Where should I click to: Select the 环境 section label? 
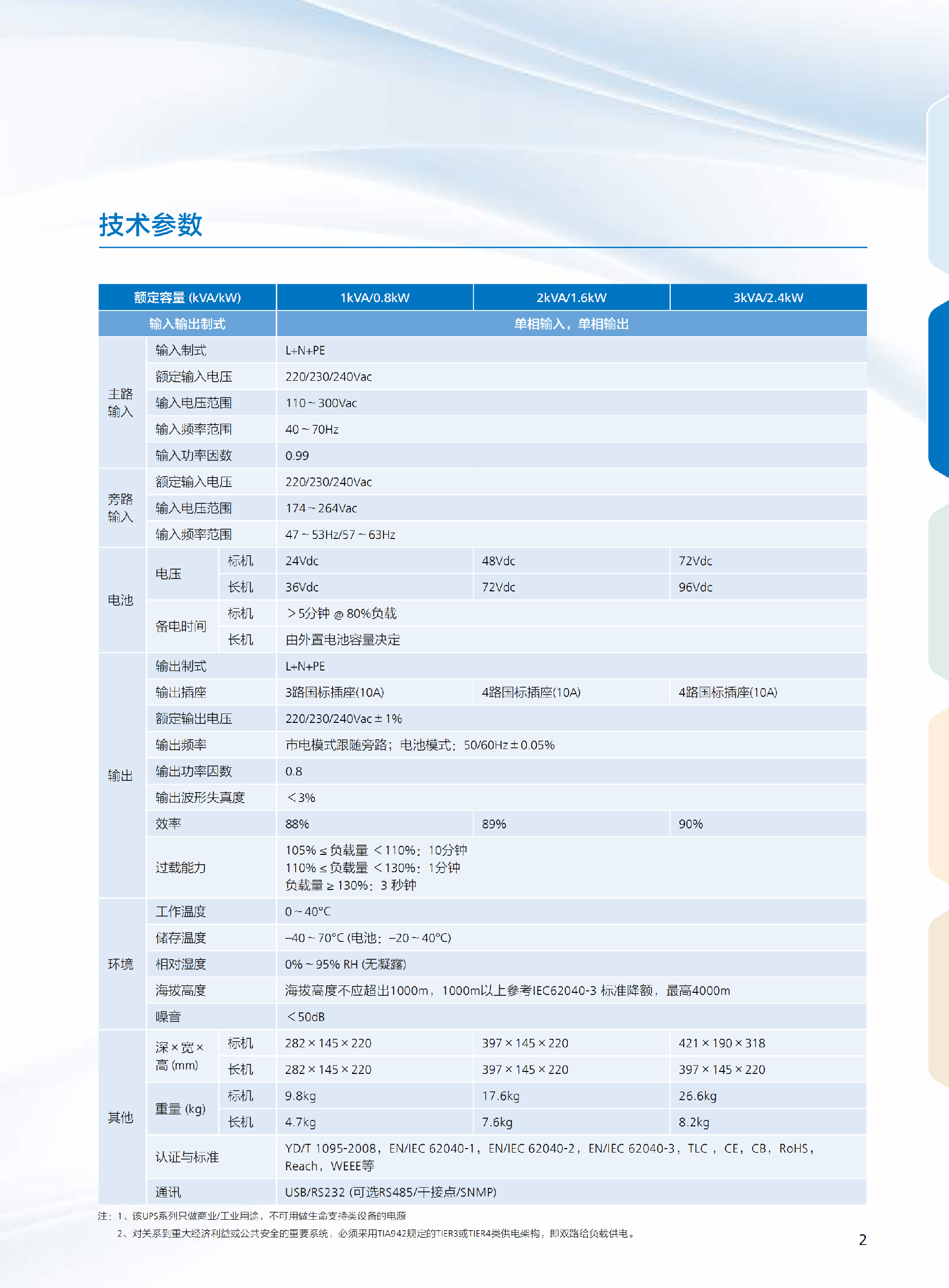coord(121,964)
